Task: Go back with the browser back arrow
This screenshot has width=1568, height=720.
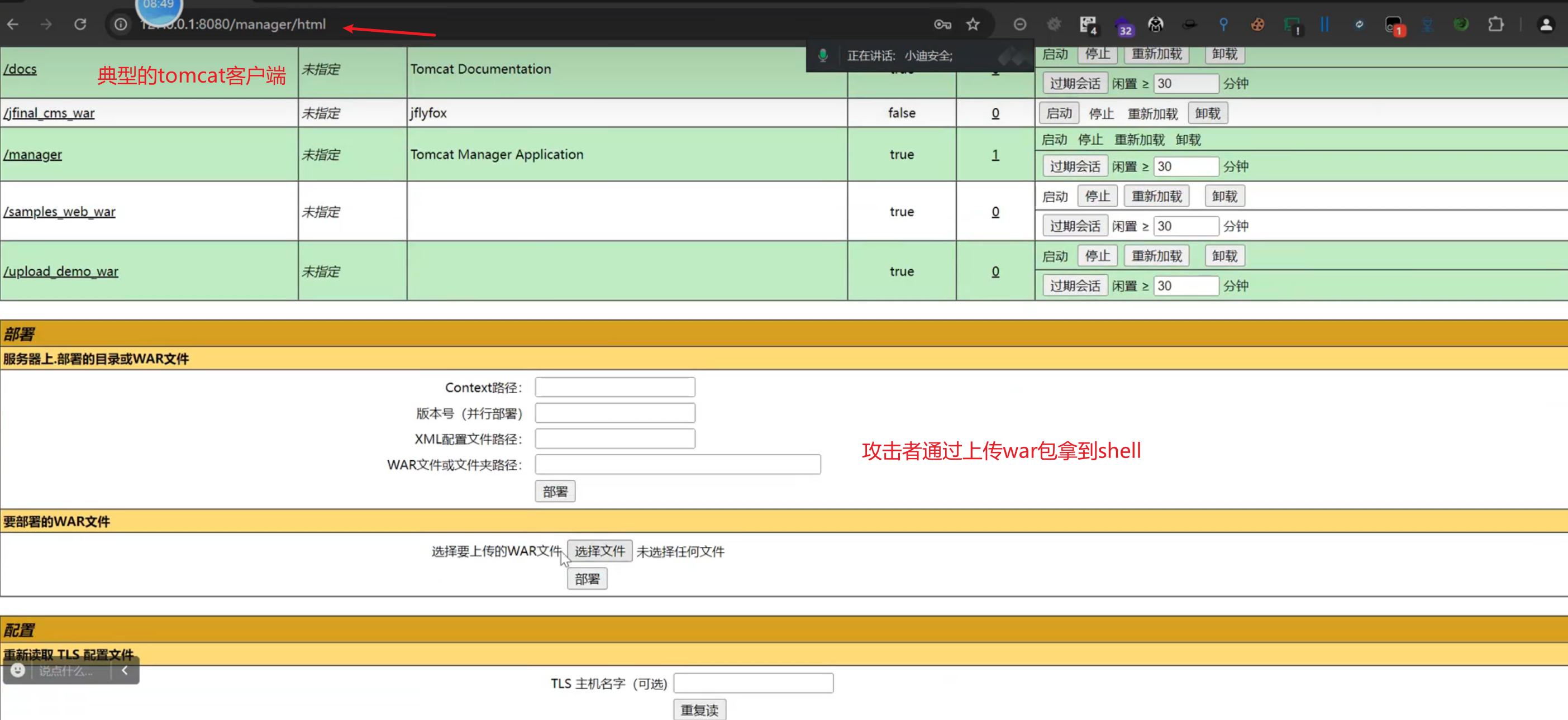Action: pyautogui.click(x=13, y=25)
